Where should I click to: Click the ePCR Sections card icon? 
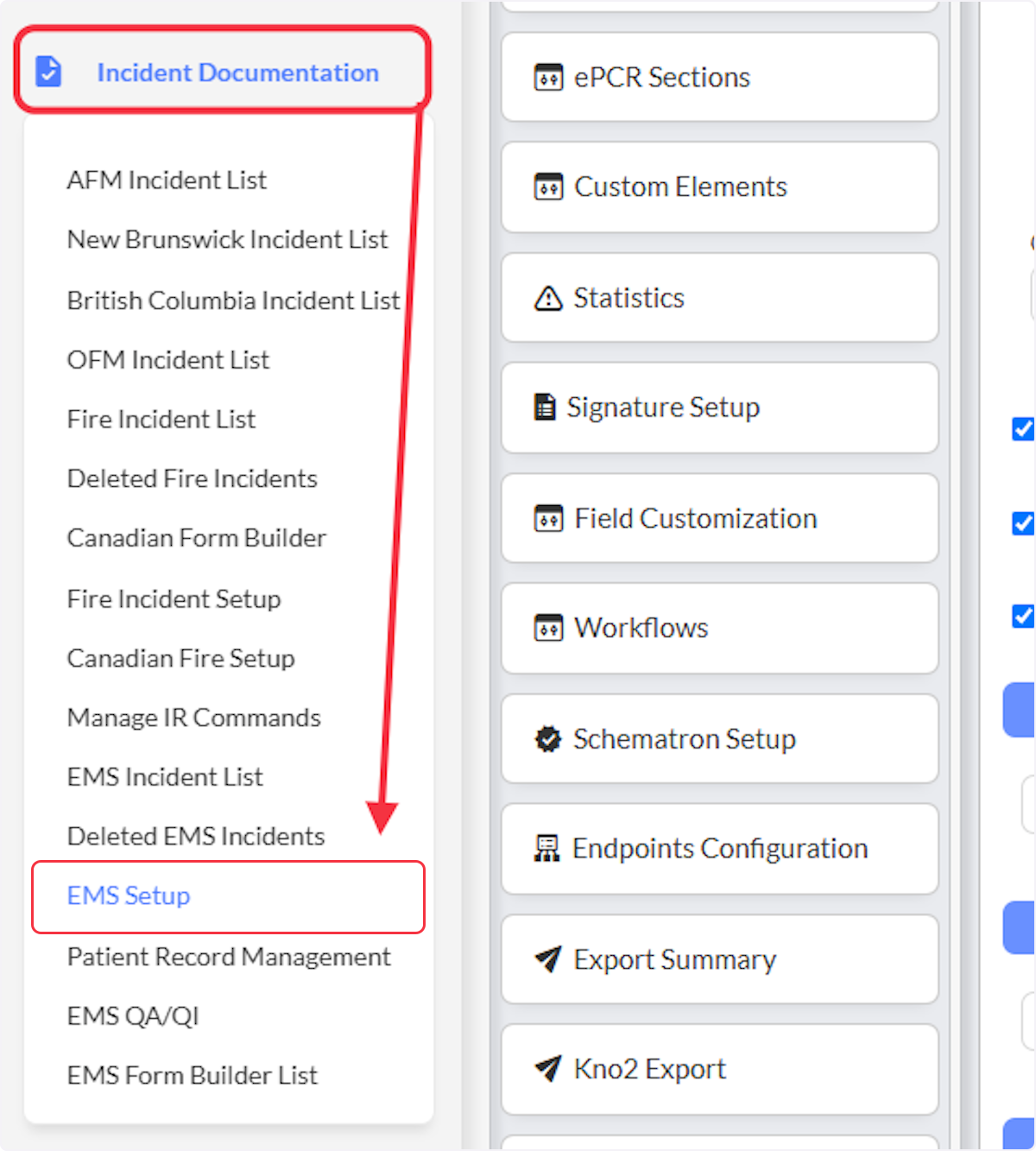pos(548,78)
